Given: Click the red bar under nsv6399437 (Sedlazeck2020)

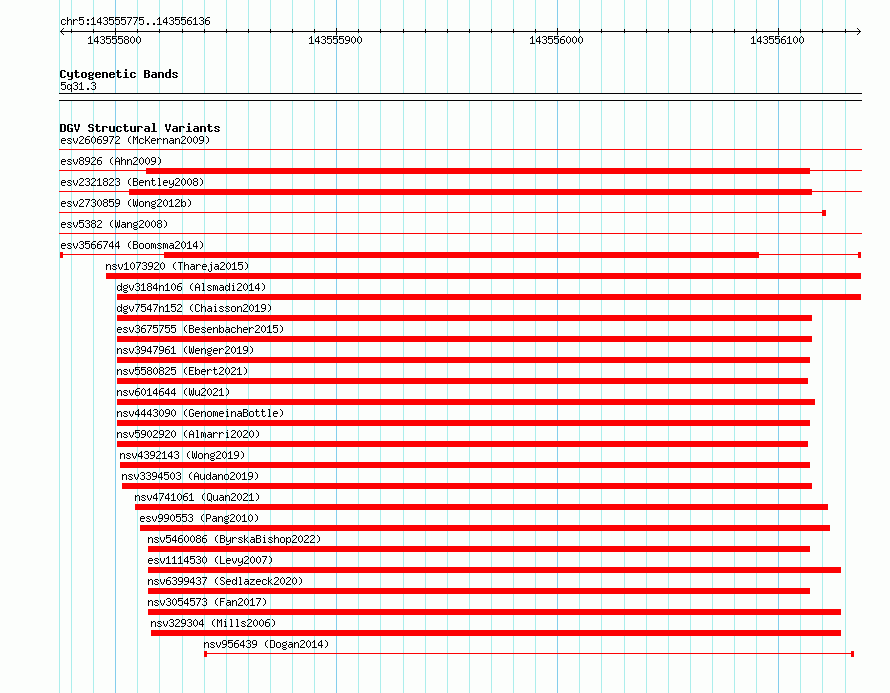Looking at the screenshot, I should (479, 591).
